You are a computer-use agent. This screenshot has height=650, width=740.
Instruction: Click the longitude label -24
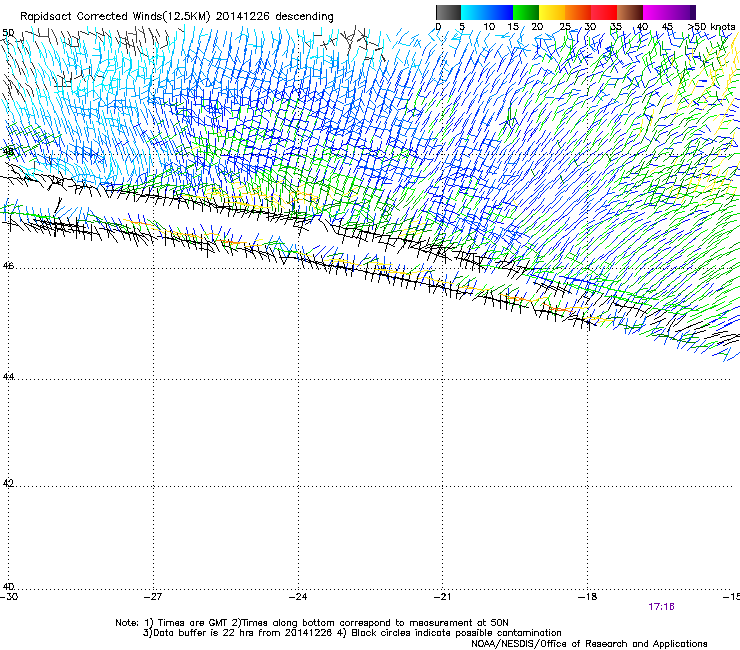[x=298, y=597]
